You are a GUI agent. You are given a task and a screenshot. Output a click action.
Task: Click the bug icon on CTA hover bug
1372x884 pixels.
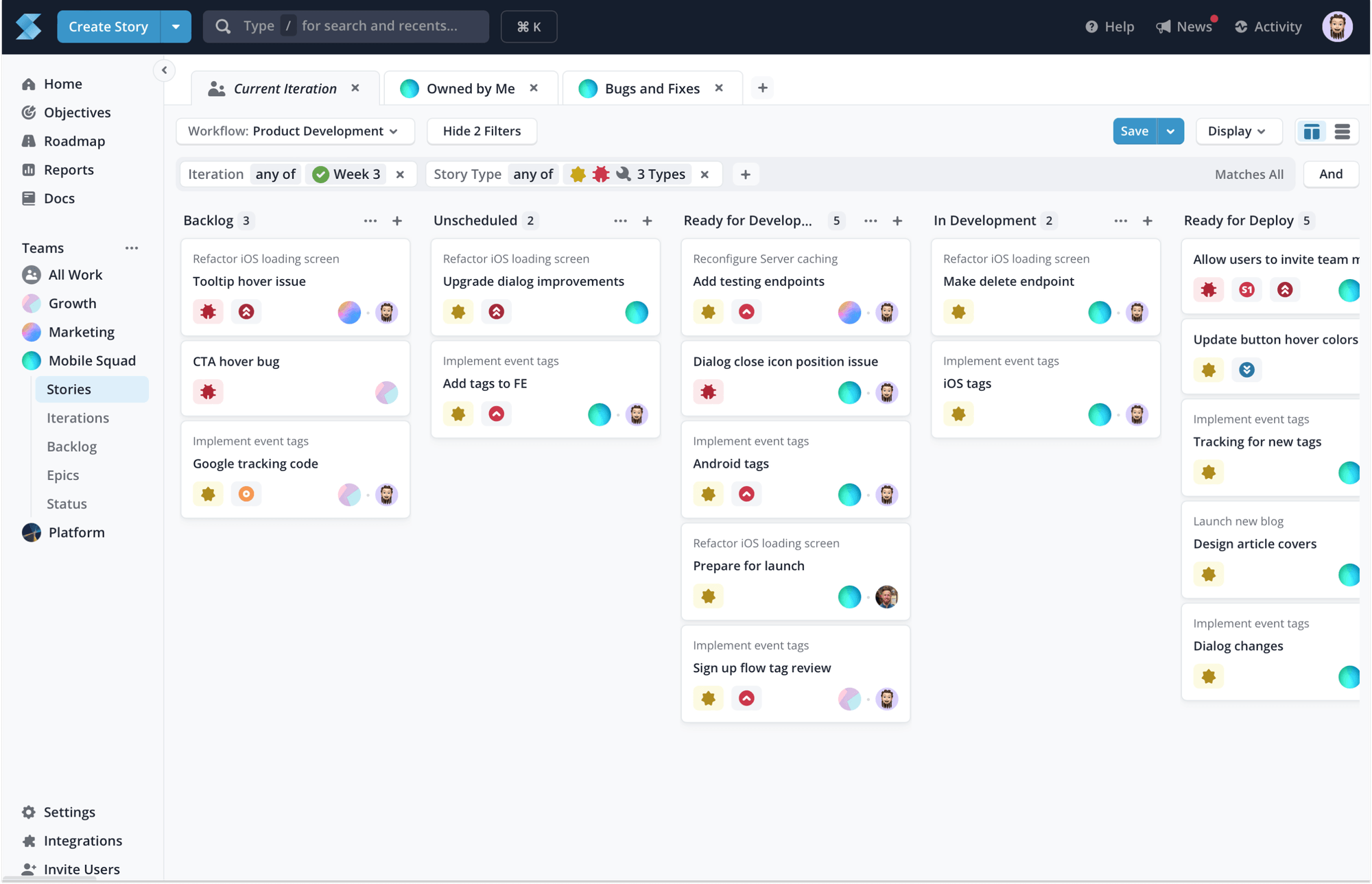pyautogui.click(x=208, y=392)
